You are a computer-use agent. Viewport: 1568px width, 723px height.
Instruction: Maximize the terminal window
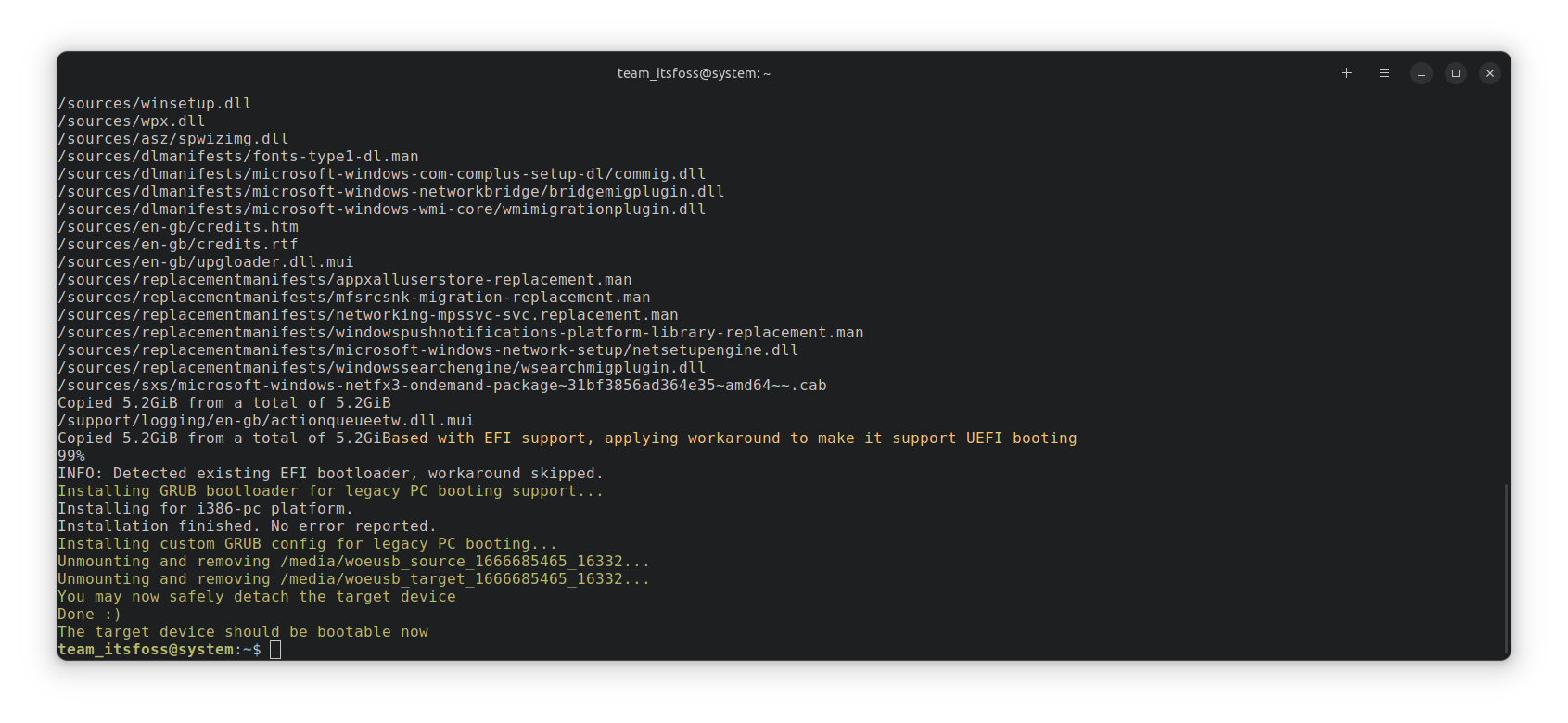tap(1455, 72)
